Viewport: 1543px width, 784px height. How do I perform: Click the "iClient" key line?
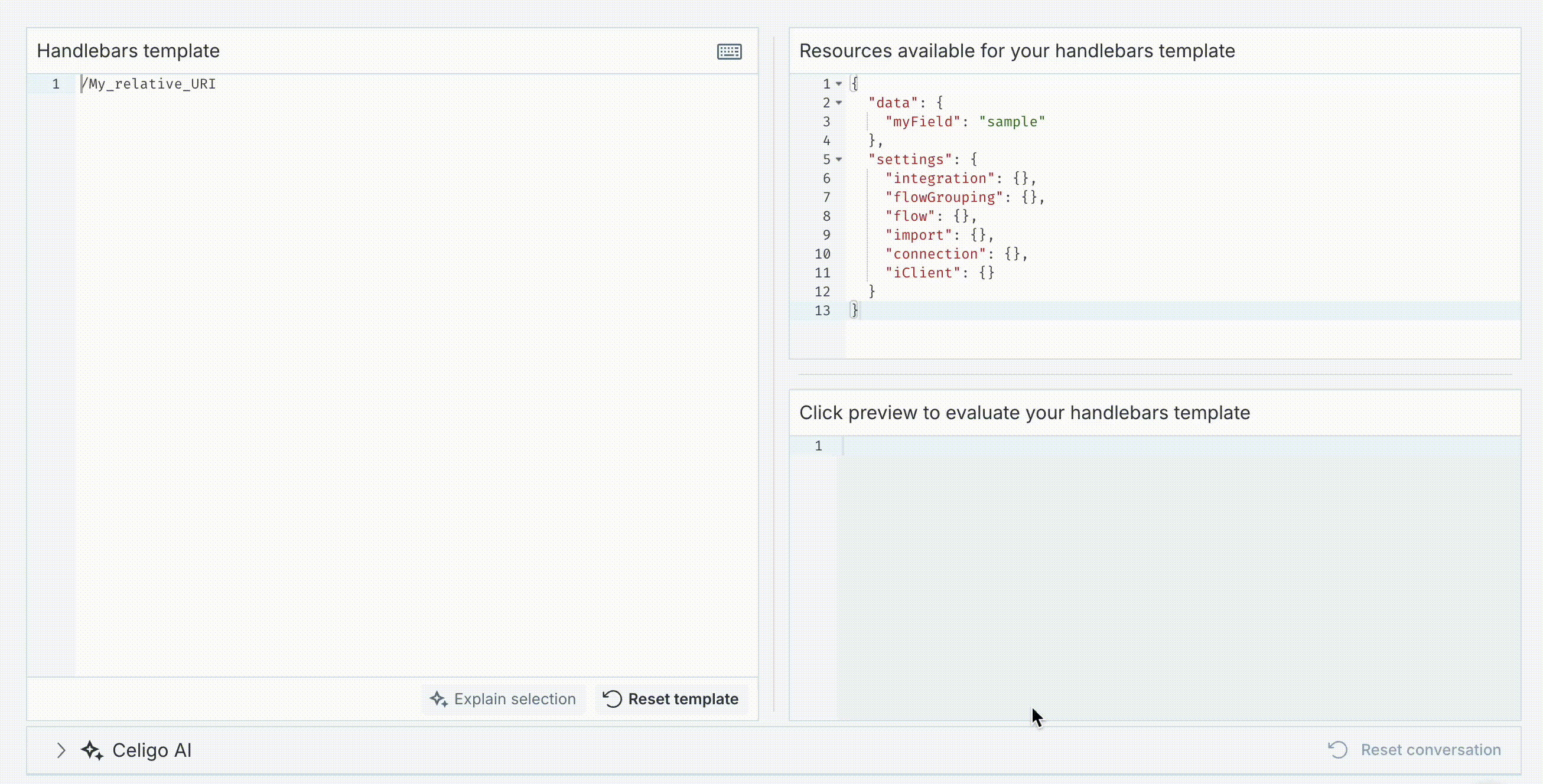pos(939,272)
